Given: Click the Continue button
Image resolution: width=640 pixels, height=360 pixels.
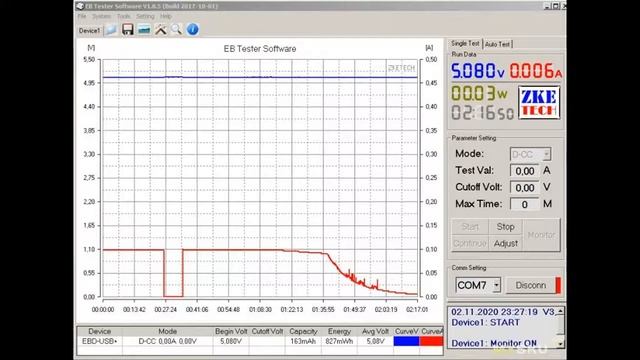Looking at the screenshot, I should tap(470, 243).
